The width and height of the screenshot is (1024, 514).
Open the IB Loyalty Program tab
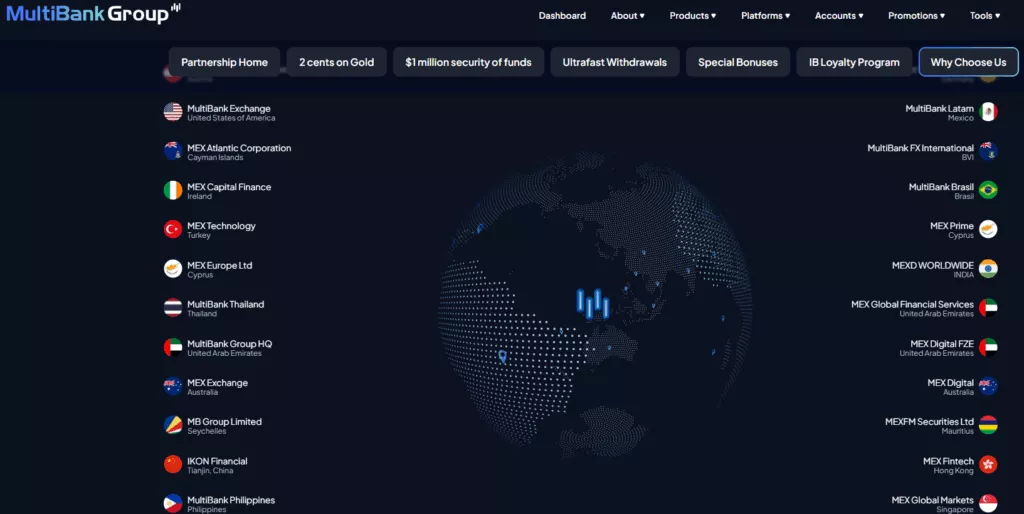854,62
